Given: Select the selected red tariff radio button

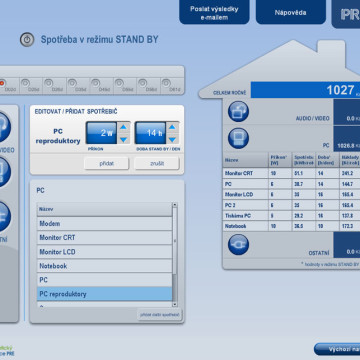Looking at the screenshot, I should [2, 83].
